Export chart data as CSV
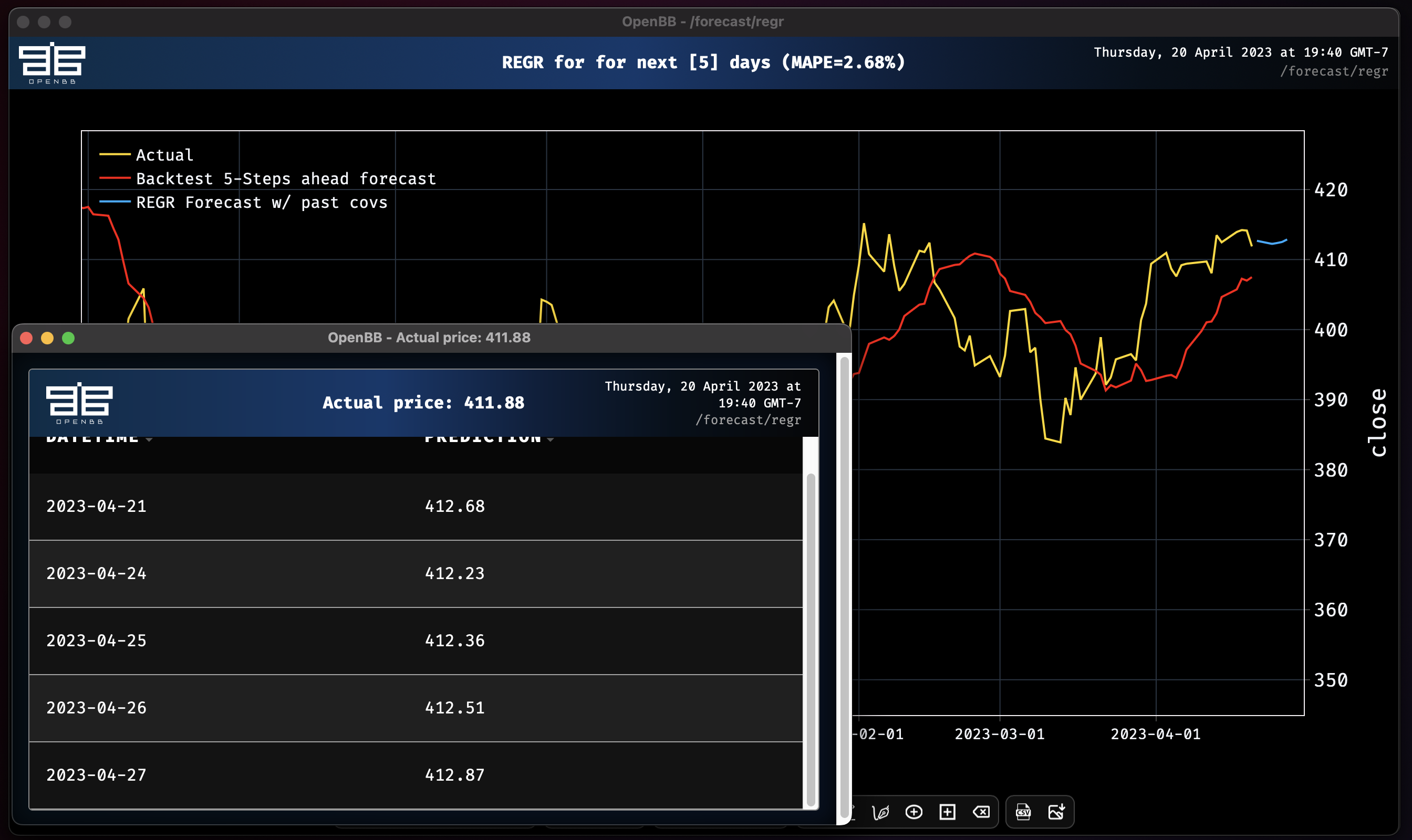The image size is (1412, 840). tap(1023, 812)
